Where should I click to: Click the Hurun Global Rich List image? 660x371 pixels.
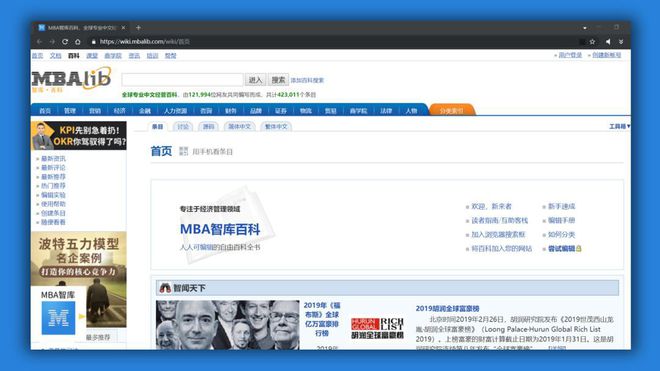pos(377,328)
